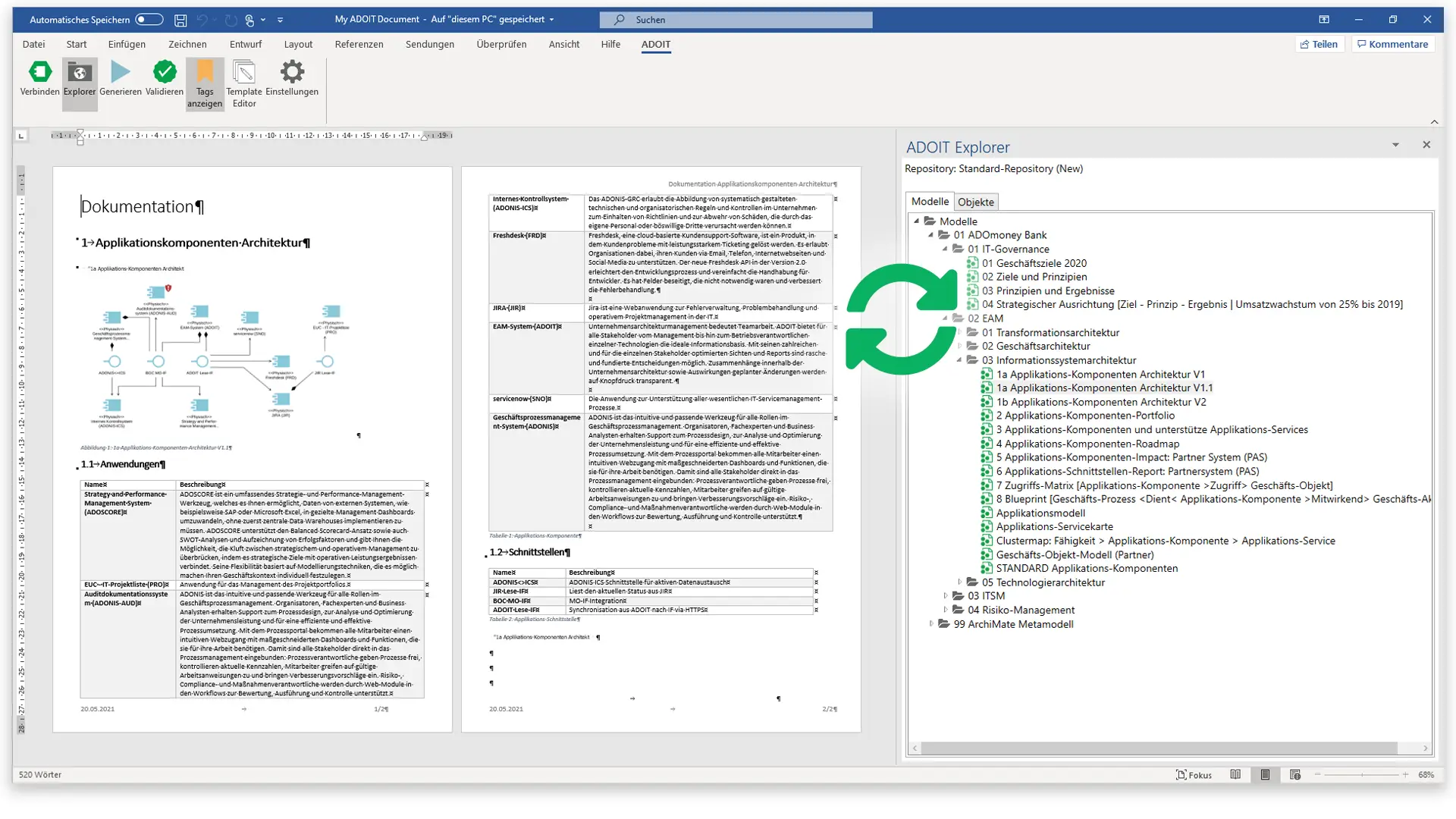Click the Generieren play icon

click(121, 72)
